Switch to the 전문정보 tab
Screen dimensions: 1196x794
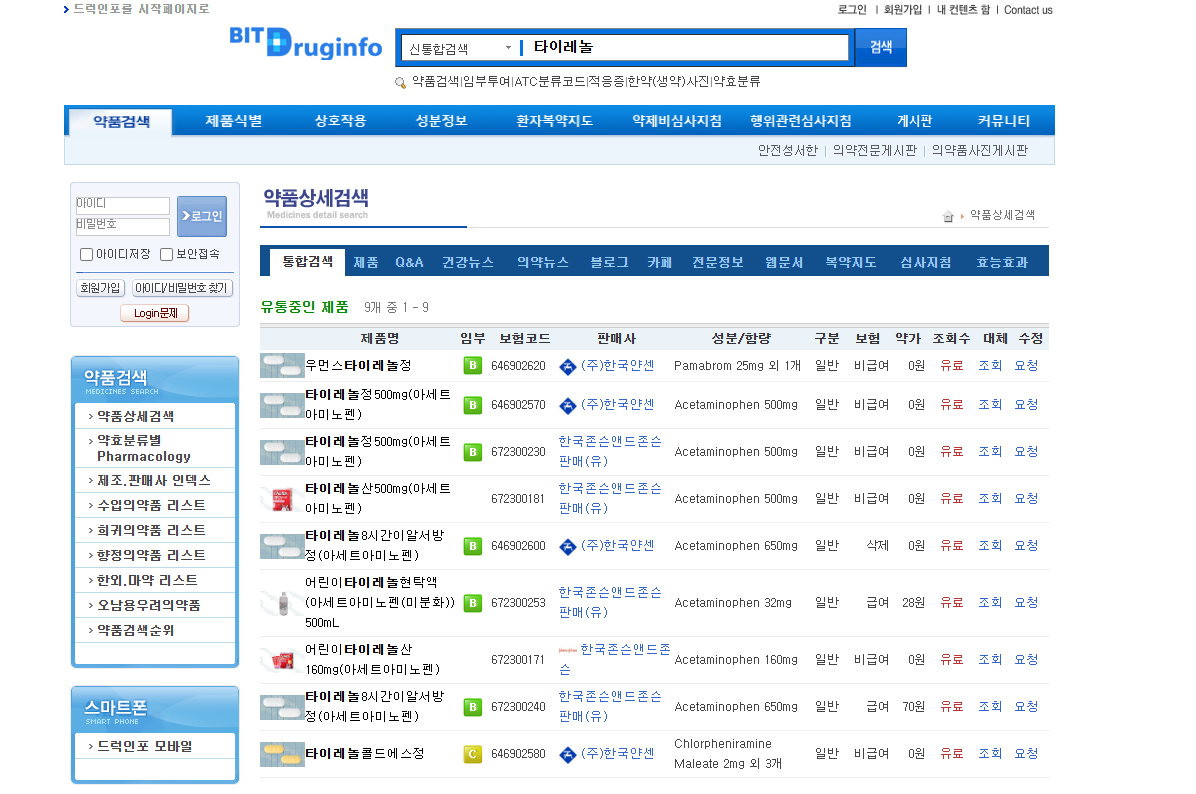coord(718,262)
